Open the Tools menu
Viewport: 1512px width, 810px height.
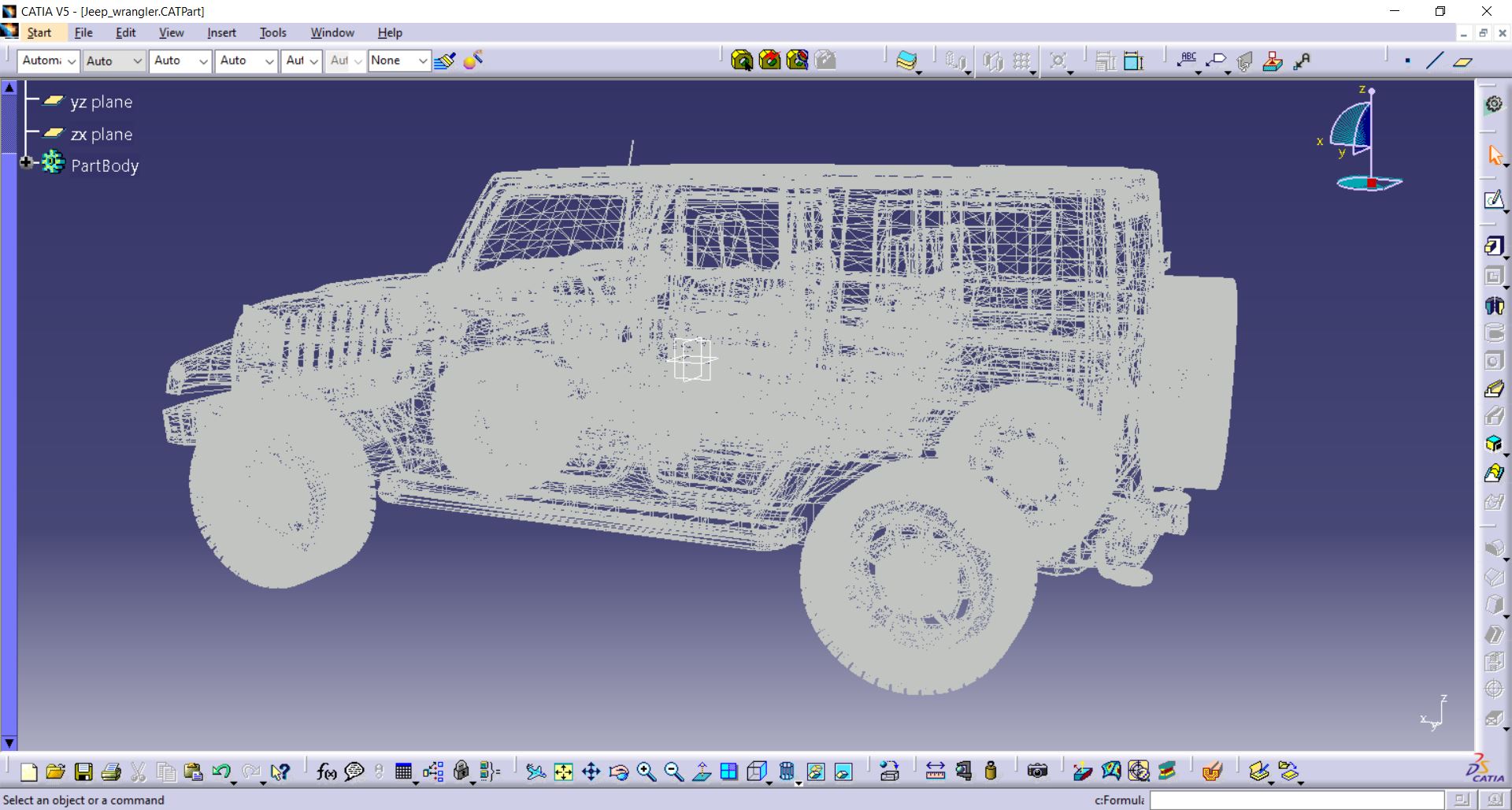click(x=272, y=32)
